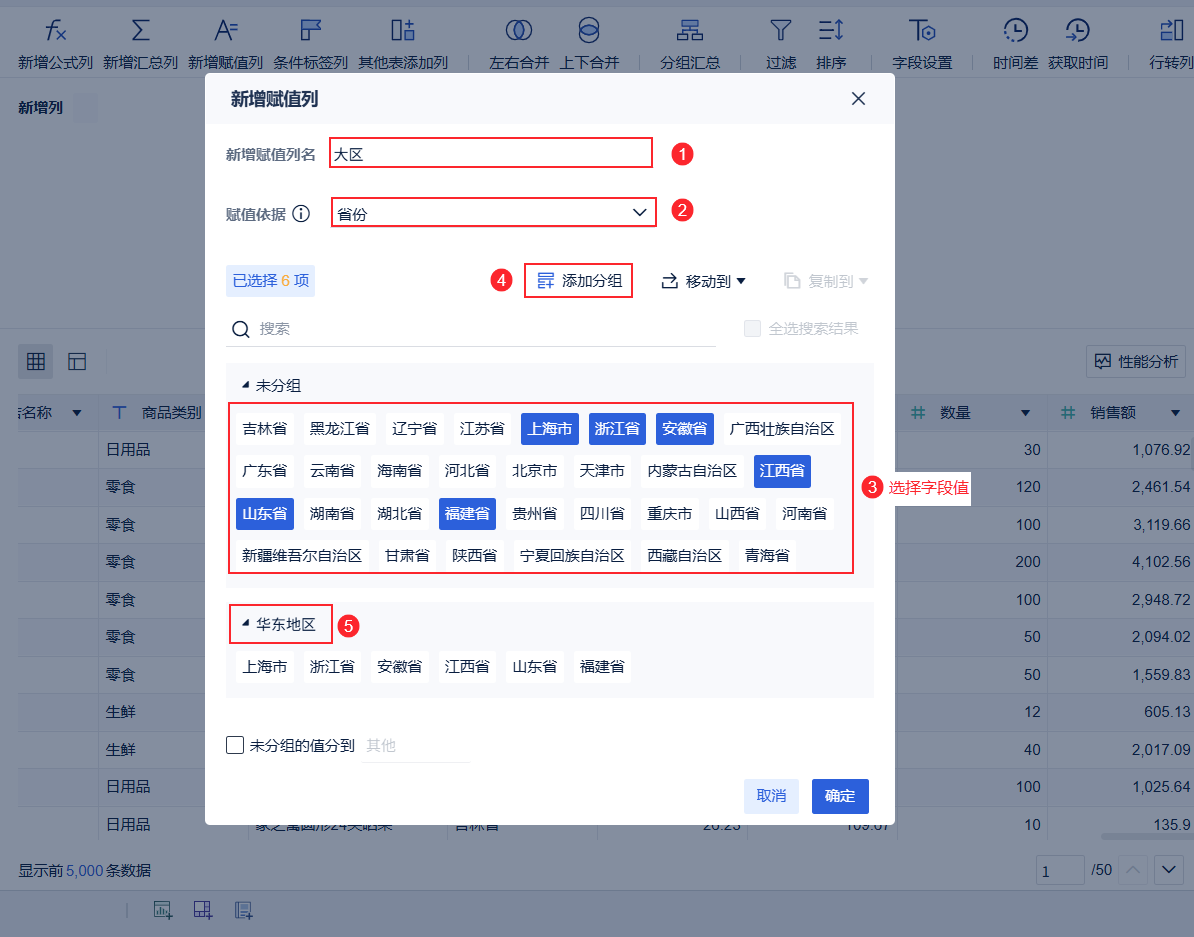Toggle the 未分组的值分到 checkbox

tap(235, 745)
